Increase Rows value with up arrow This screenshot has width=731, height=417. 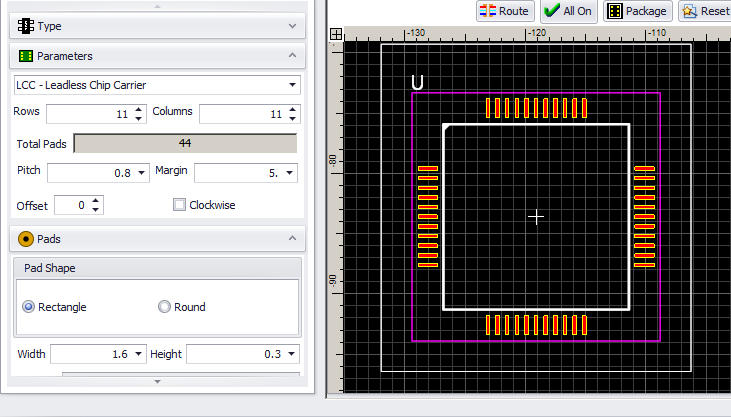pyautogui.click(x=138, y=110)
